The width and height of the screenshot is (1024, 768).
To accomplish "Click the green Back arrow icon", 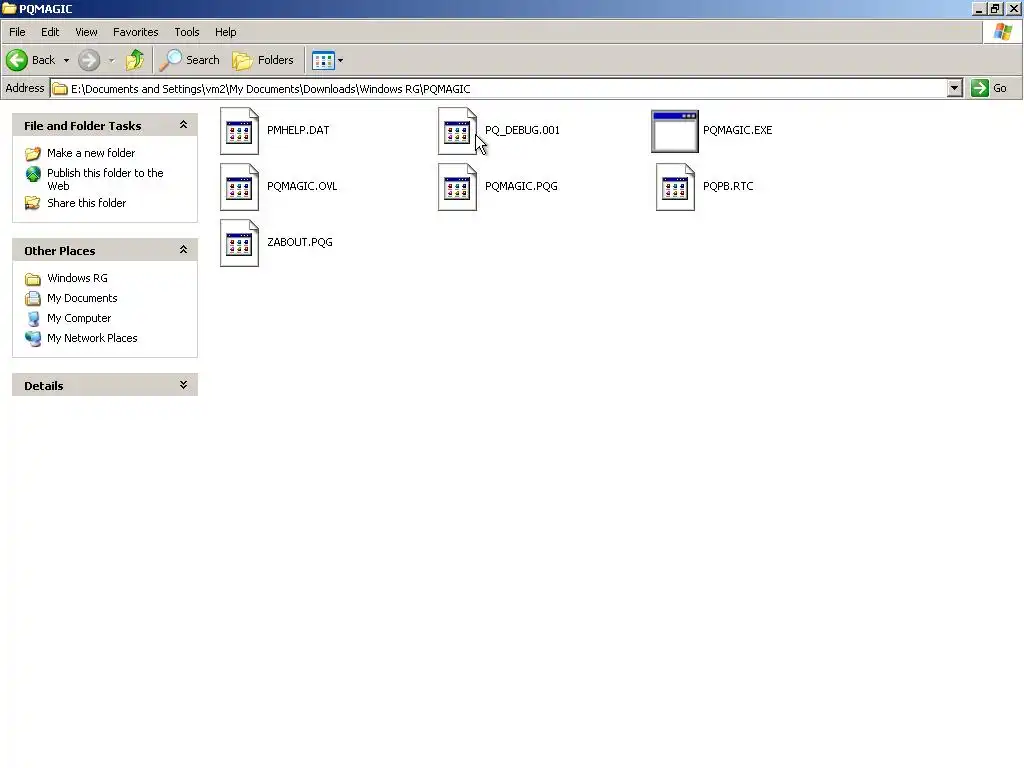I will (x=17, y=60).
